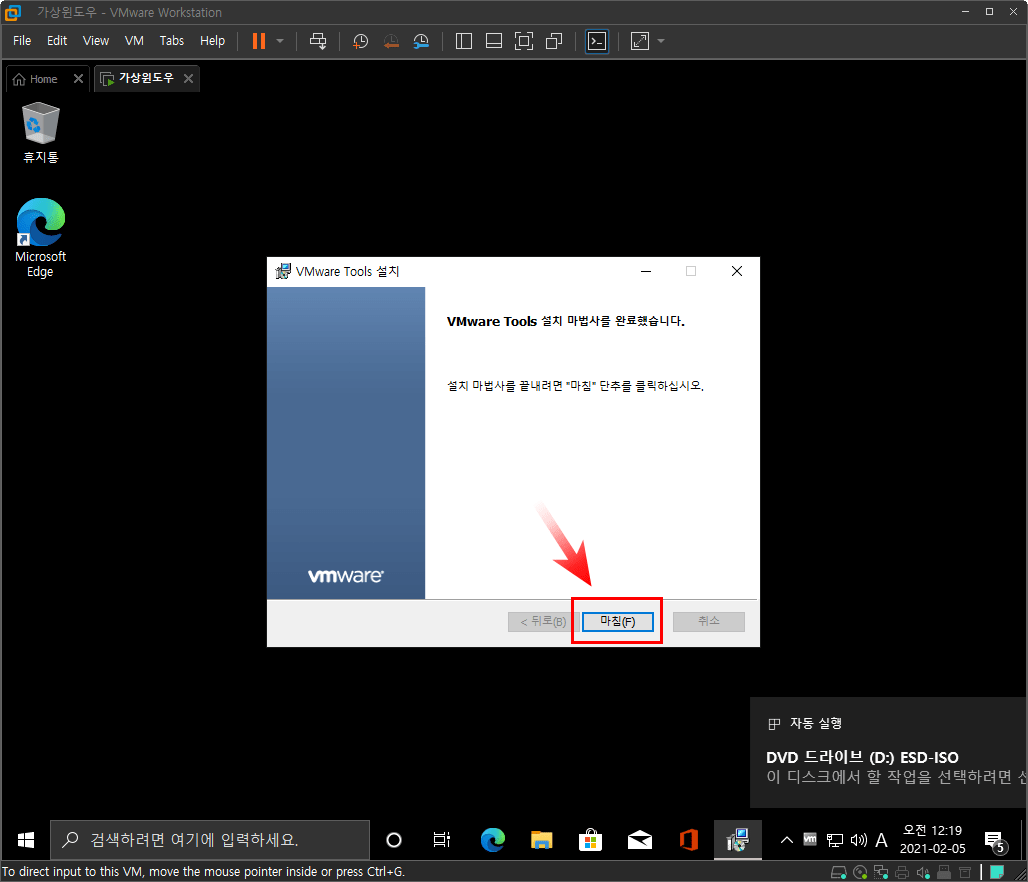Open Cortana from the taskbar circle
The height and width of the screenshot is (882, 1028).
coord(393,839)
